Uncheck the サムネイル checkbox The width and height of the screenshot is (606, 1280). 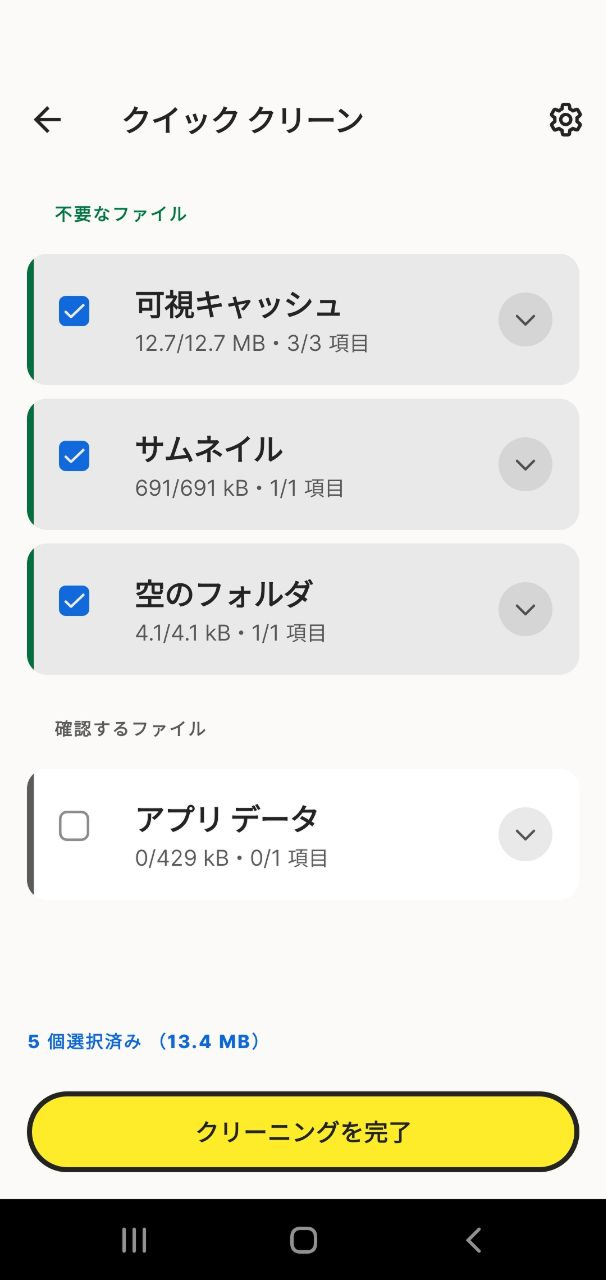(74, 456)
